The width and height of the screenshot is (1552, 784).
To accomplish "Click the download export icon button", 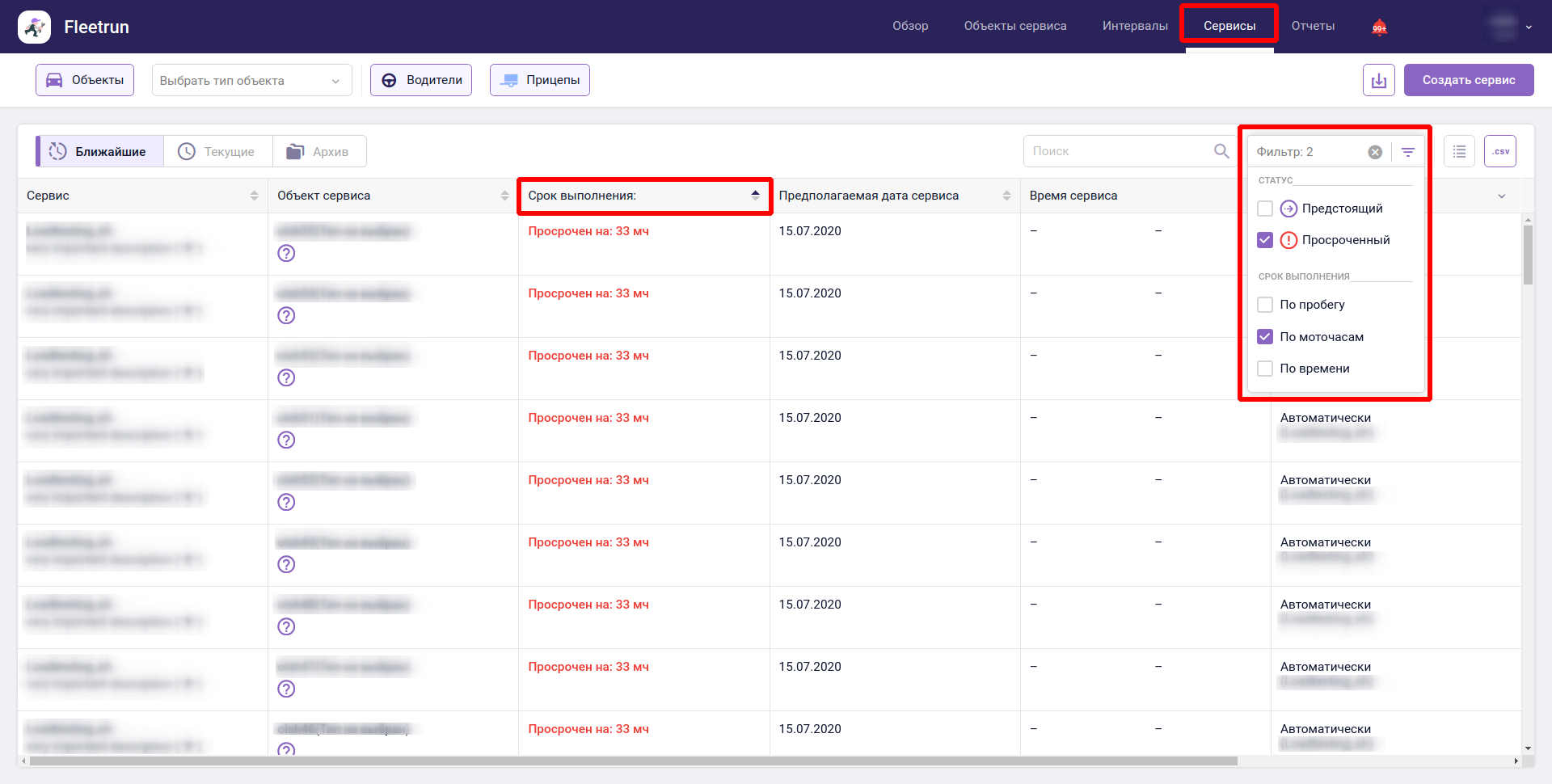I will click(x=1378, y=80).
